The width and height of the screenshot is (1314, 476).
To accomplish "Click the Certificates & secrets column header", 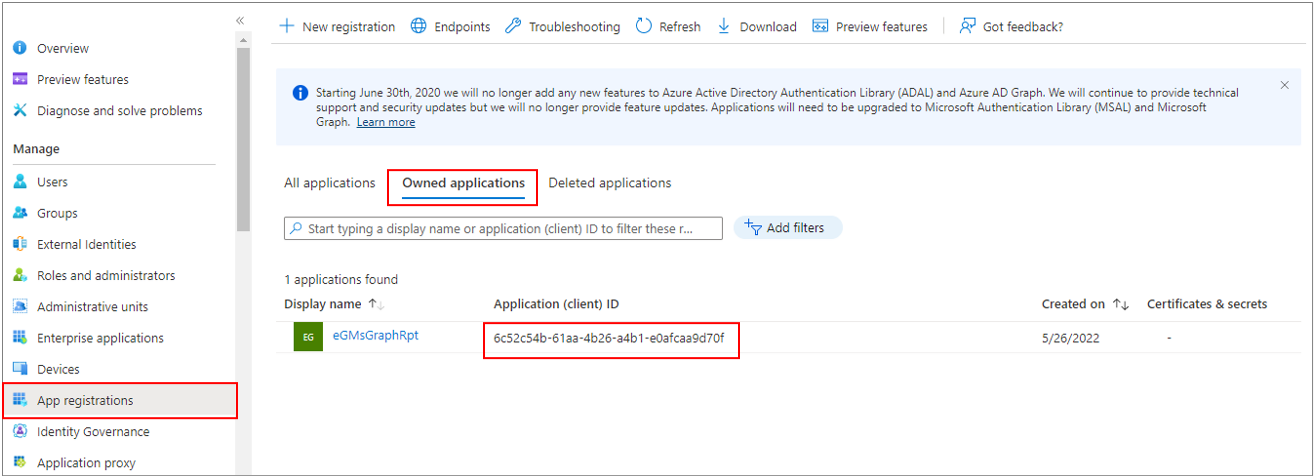I will tap(1207, 304).
